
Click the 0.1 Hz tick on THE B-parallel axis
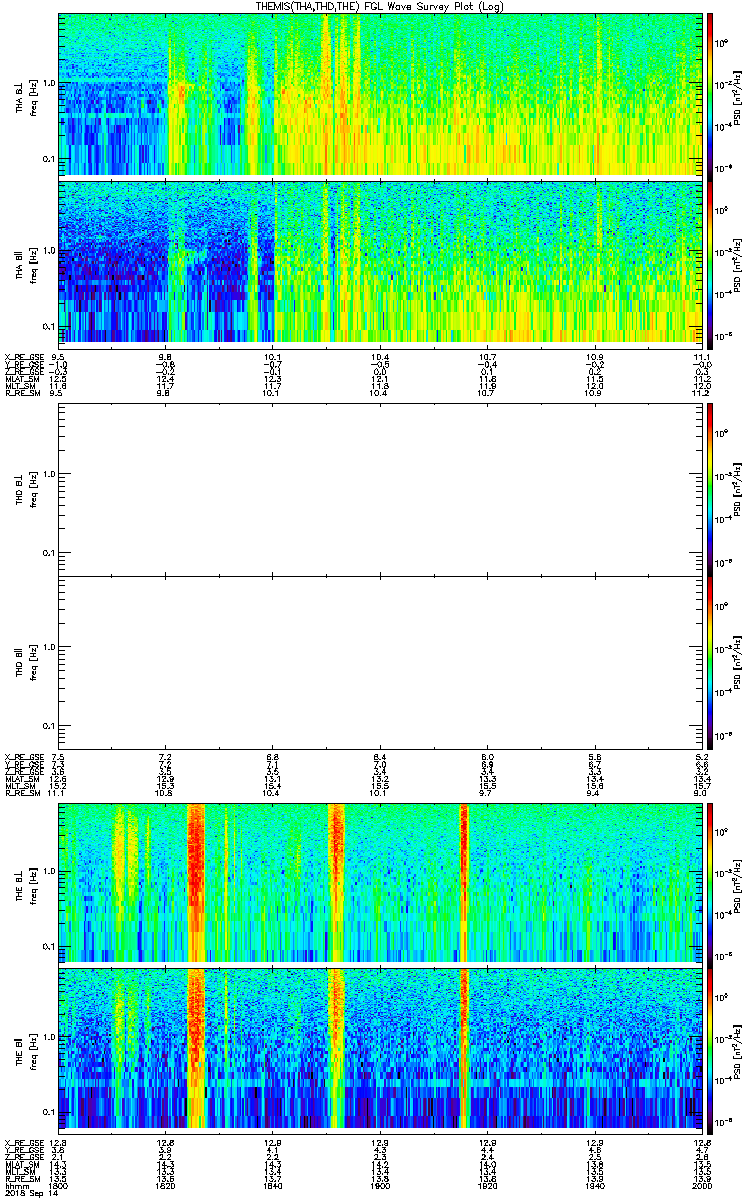(50, 1112)
